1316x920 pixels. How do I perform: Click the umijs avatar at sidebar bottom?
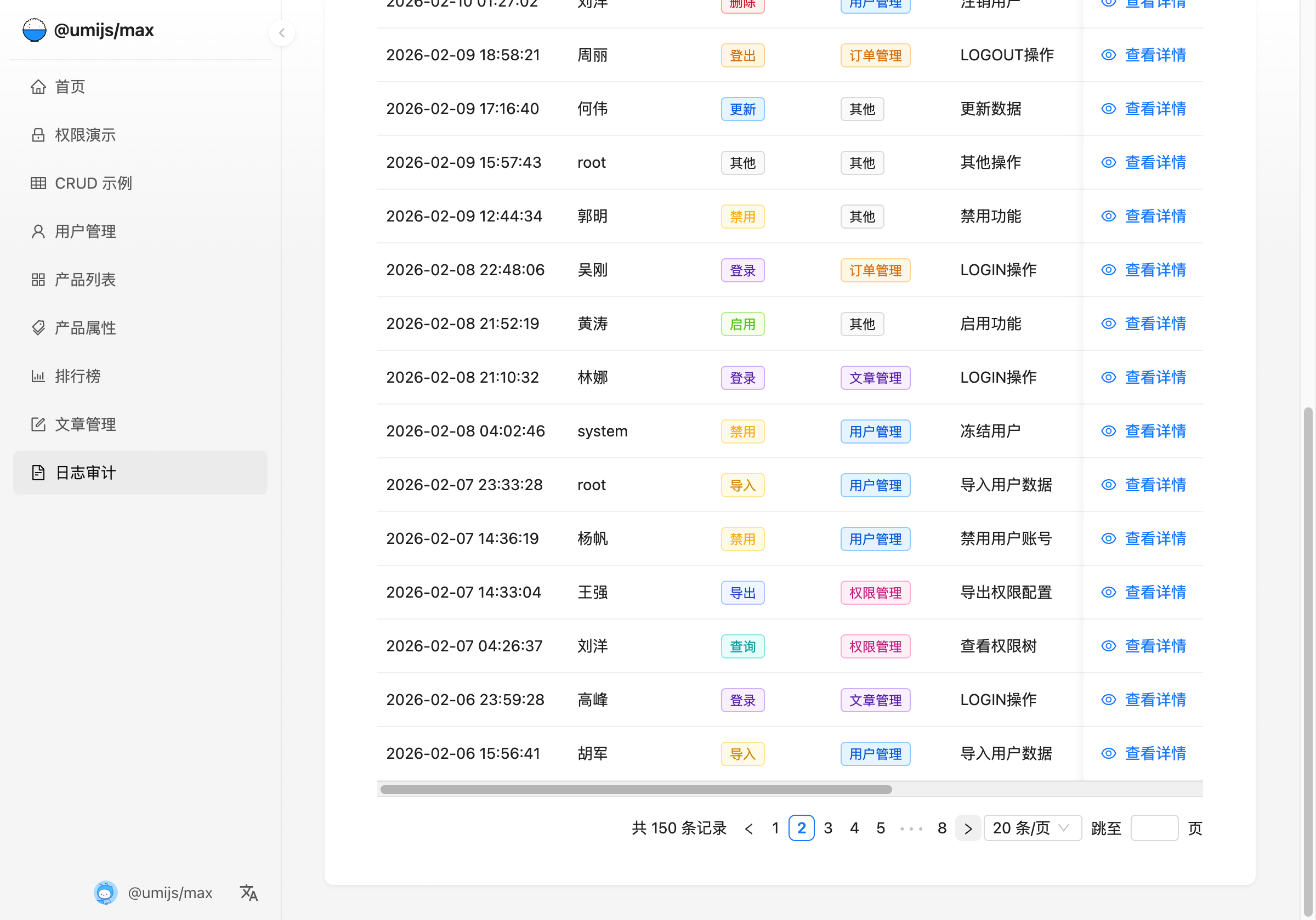tap(105, 892)
